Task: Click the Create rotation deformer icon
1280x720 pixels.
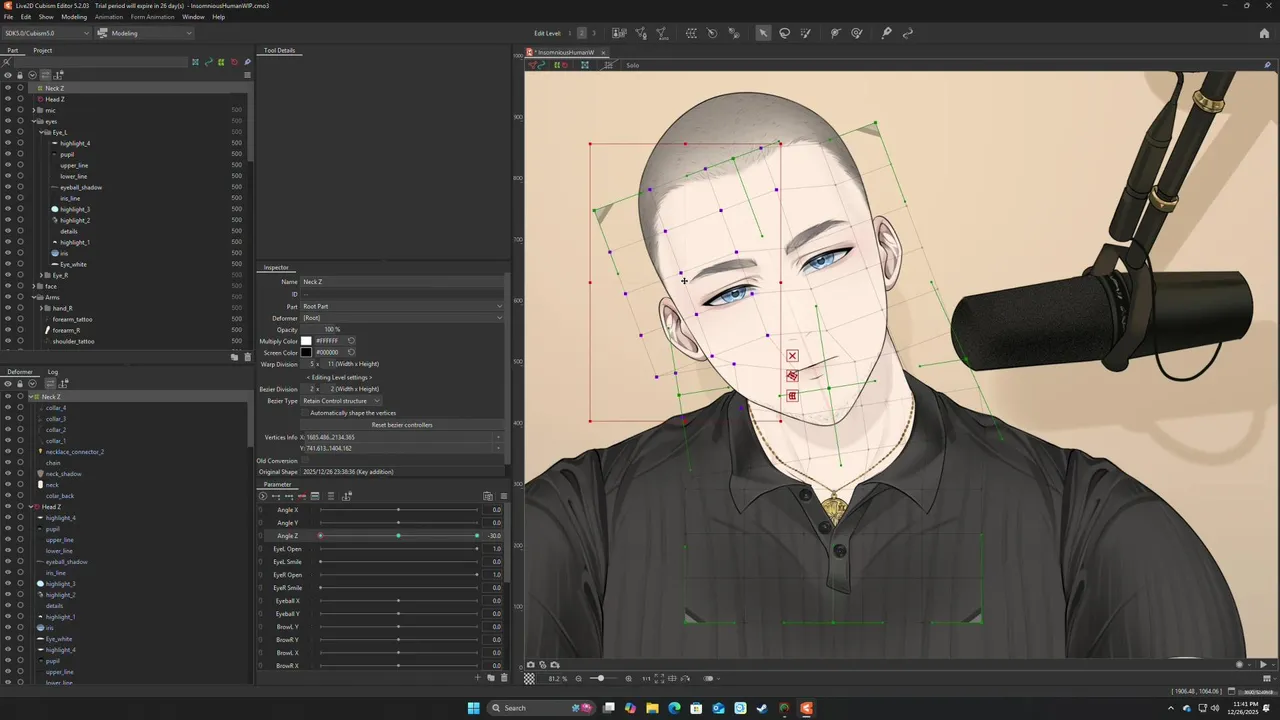Action: pos(712,33)
